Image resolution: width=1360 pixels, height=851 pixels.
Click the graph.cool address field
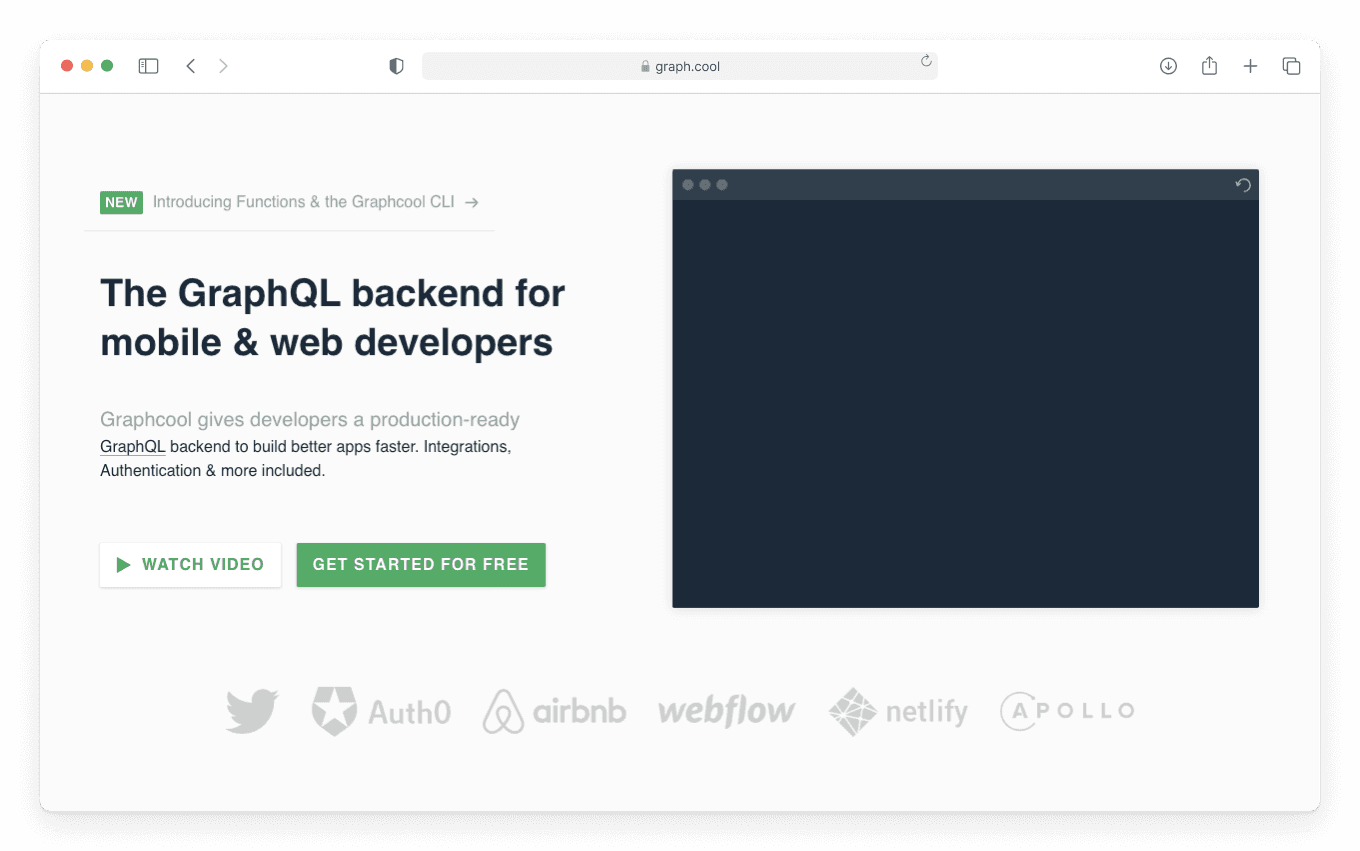click(679, 66)
